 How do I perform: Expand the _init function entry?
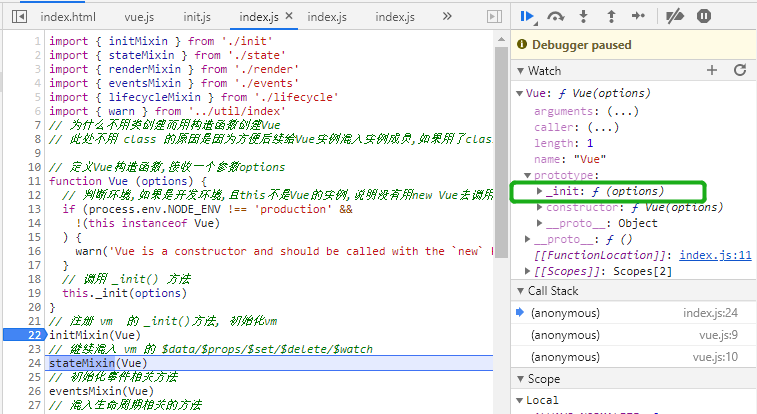539,191
